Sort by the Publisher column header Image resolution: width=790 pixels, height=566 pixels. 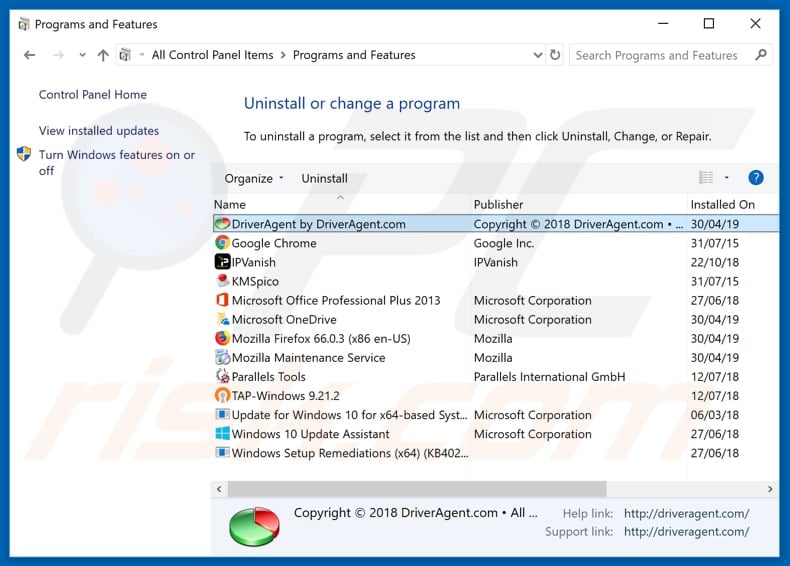coord(578,204)
